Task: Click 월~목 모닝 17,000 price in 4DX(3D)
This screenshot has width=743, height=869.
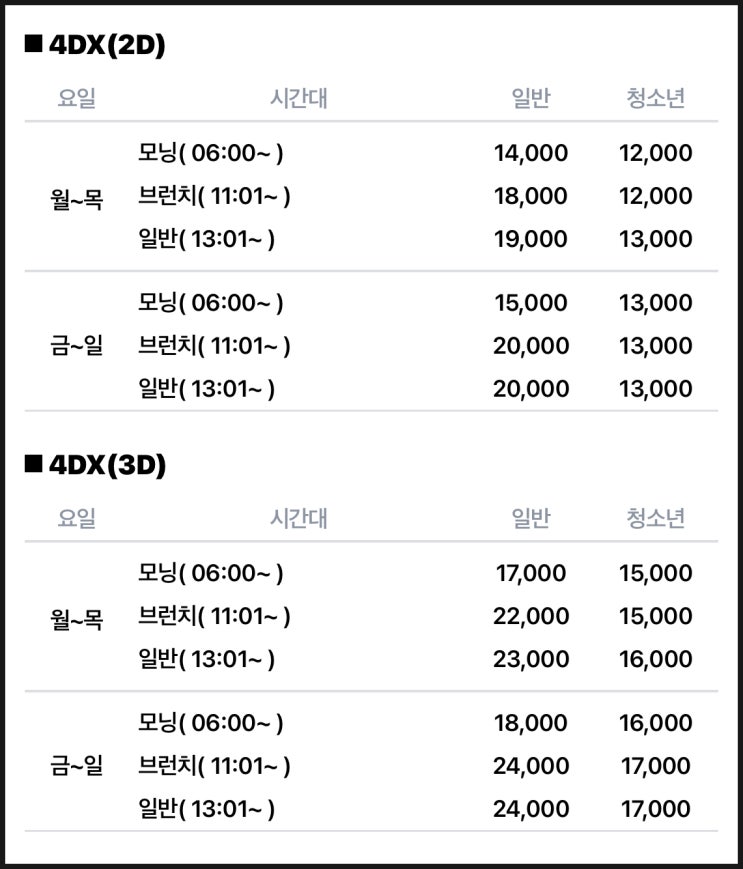Action: 531,574
